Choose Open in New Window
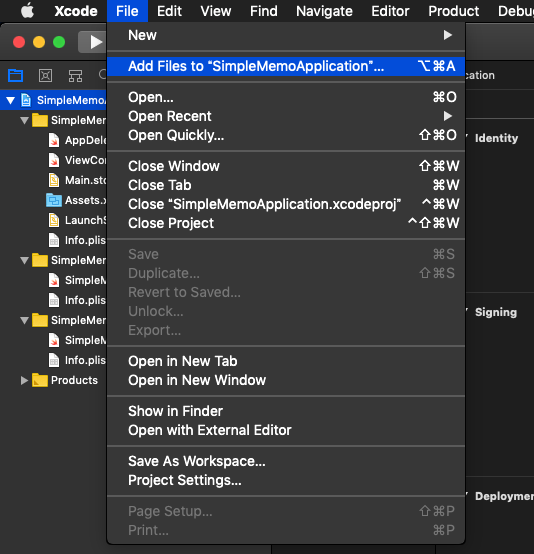Image resolution: width=534 pixels, height=554 pixels. 286,380
